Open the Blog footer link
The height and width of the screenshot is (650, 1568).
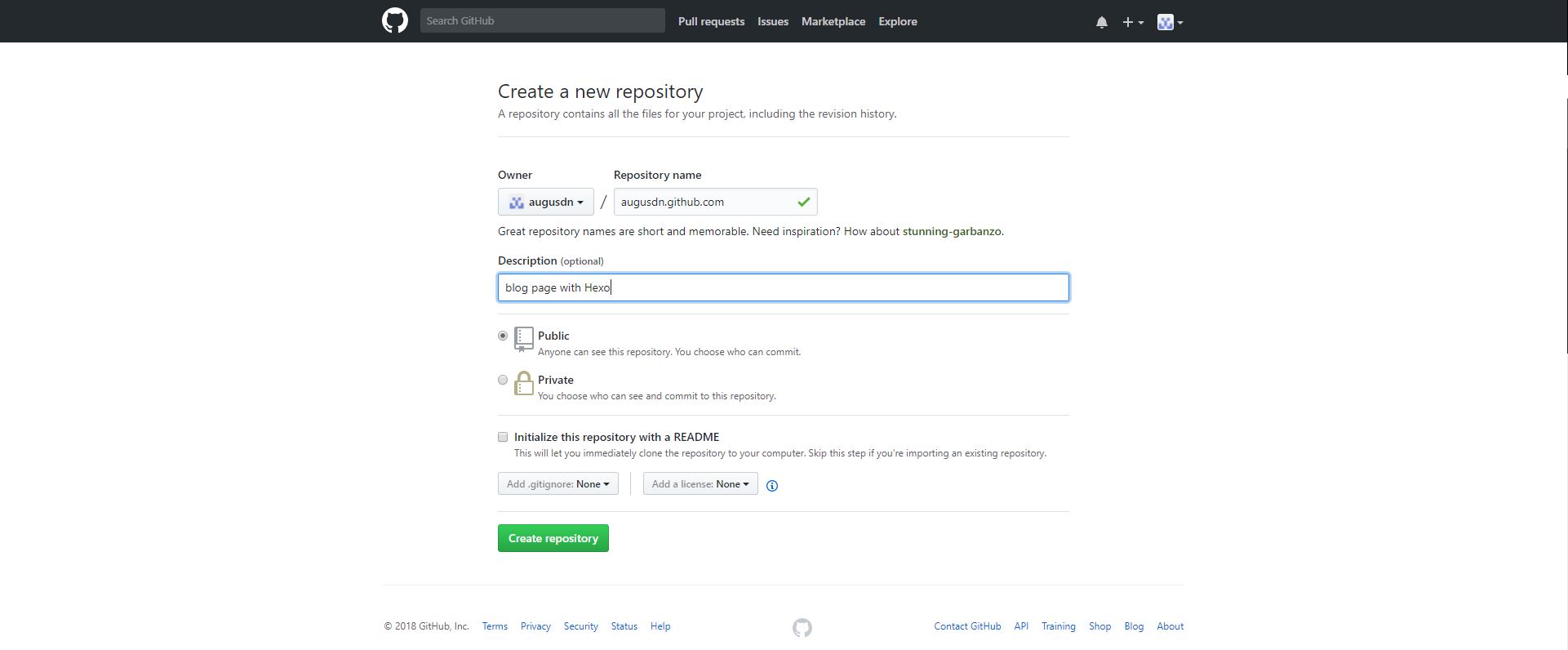tap(1134, 626)
